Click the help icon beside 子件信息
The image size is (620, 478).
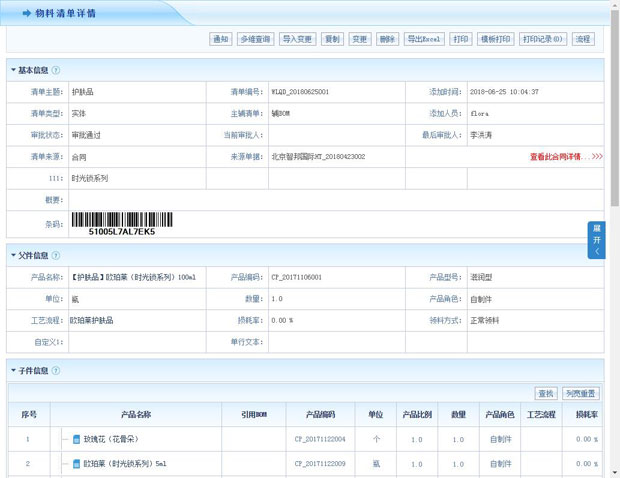coord(56,370)
